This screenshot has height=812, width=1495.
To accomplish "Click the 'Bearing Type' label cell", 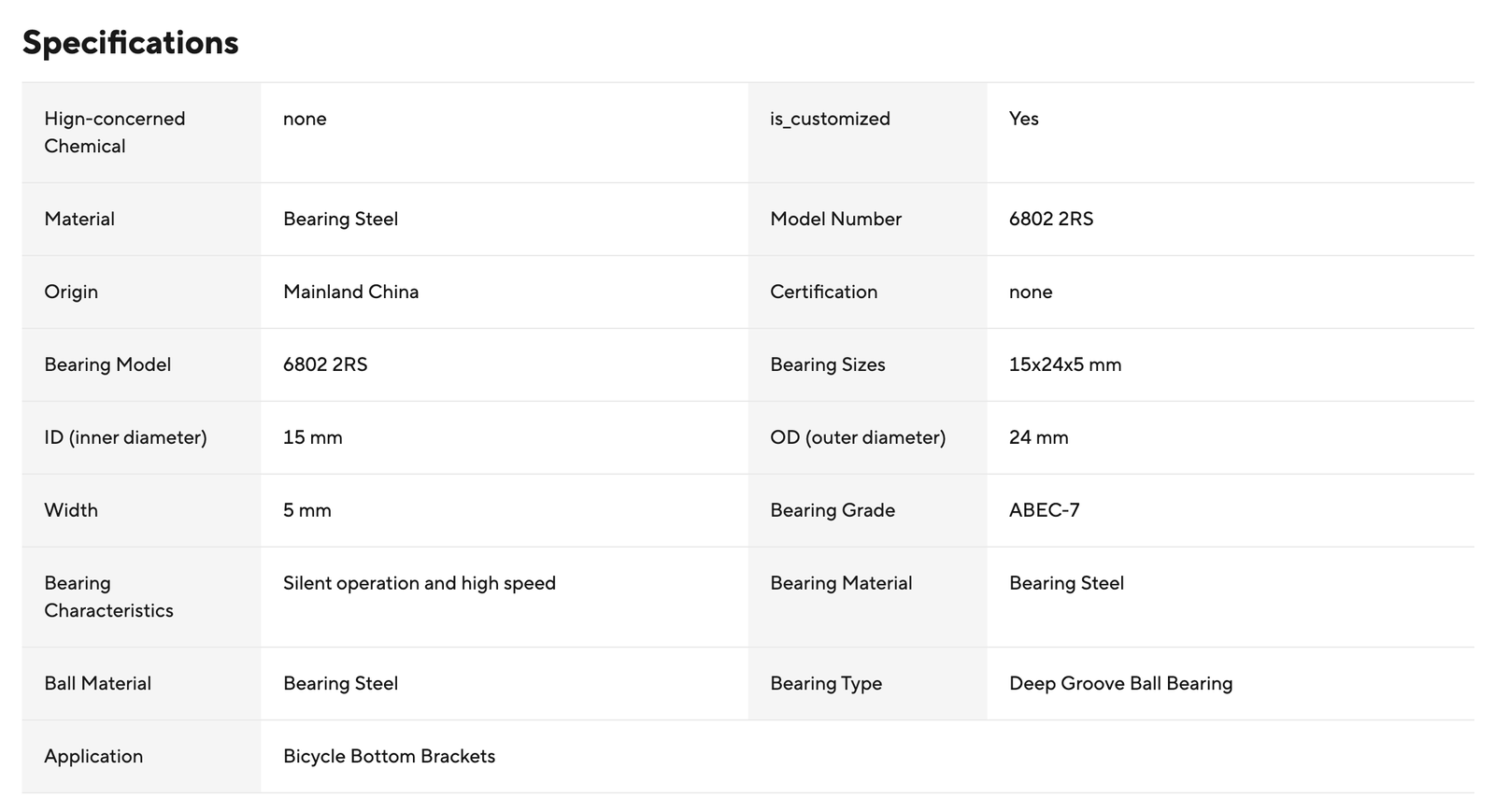I will pos(867,683).
